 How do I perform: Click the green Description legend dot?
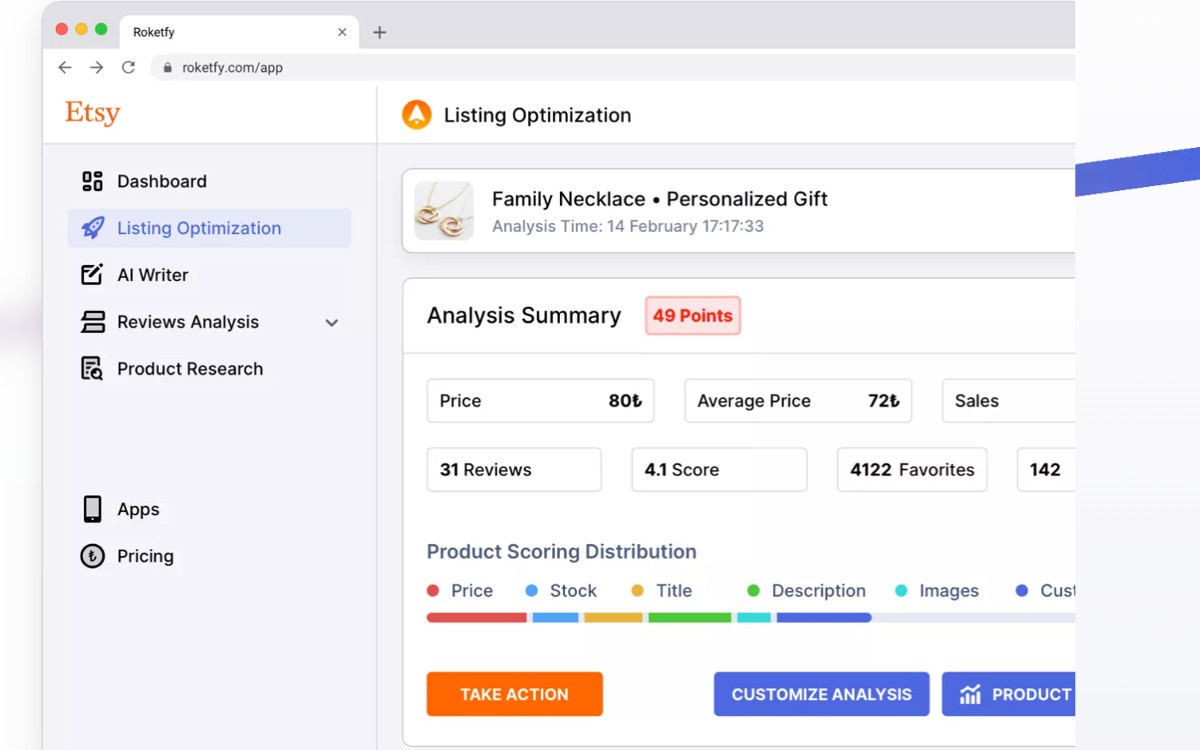point(754,591)
